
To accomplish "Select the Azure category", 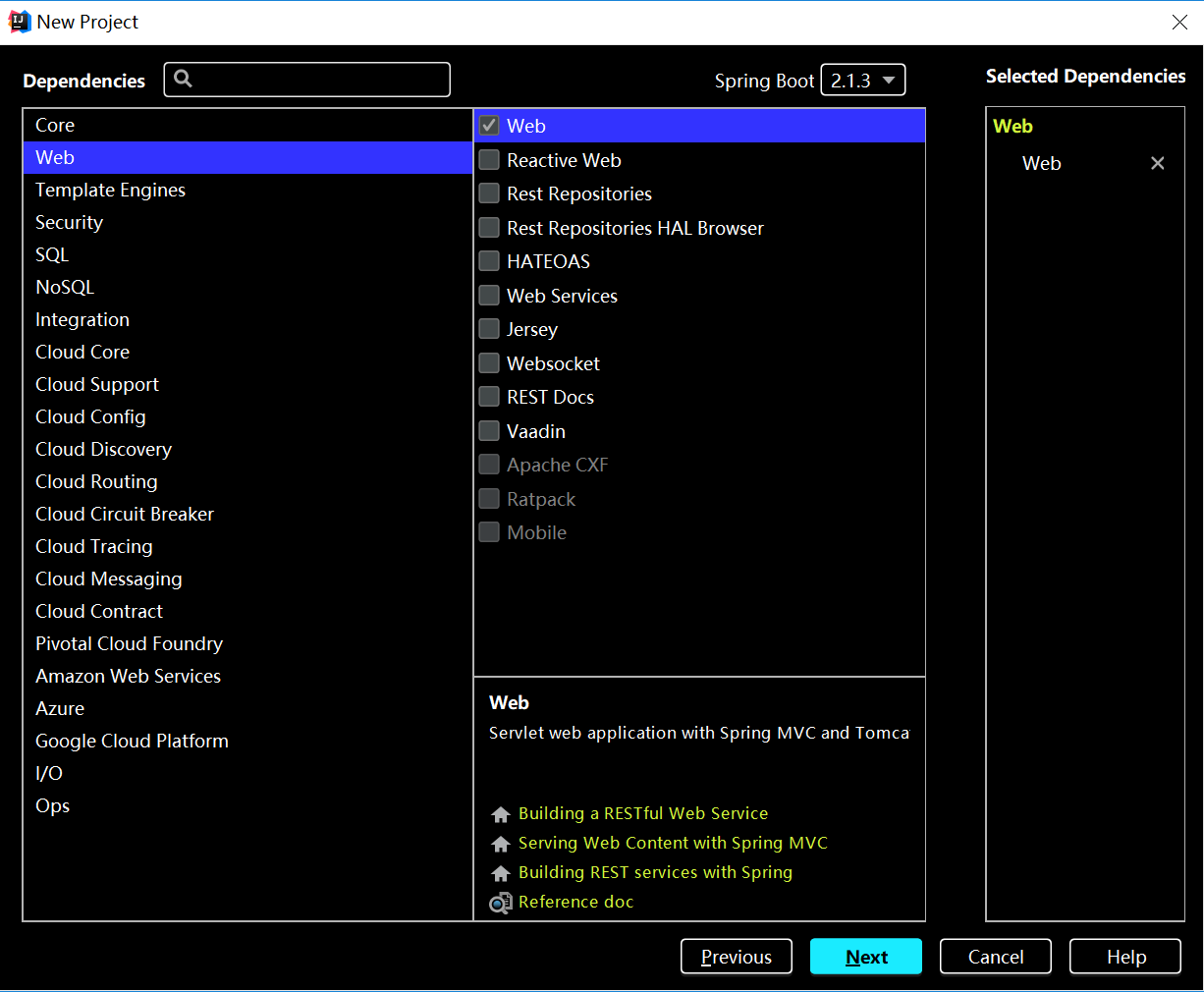I will pos(247,708).
